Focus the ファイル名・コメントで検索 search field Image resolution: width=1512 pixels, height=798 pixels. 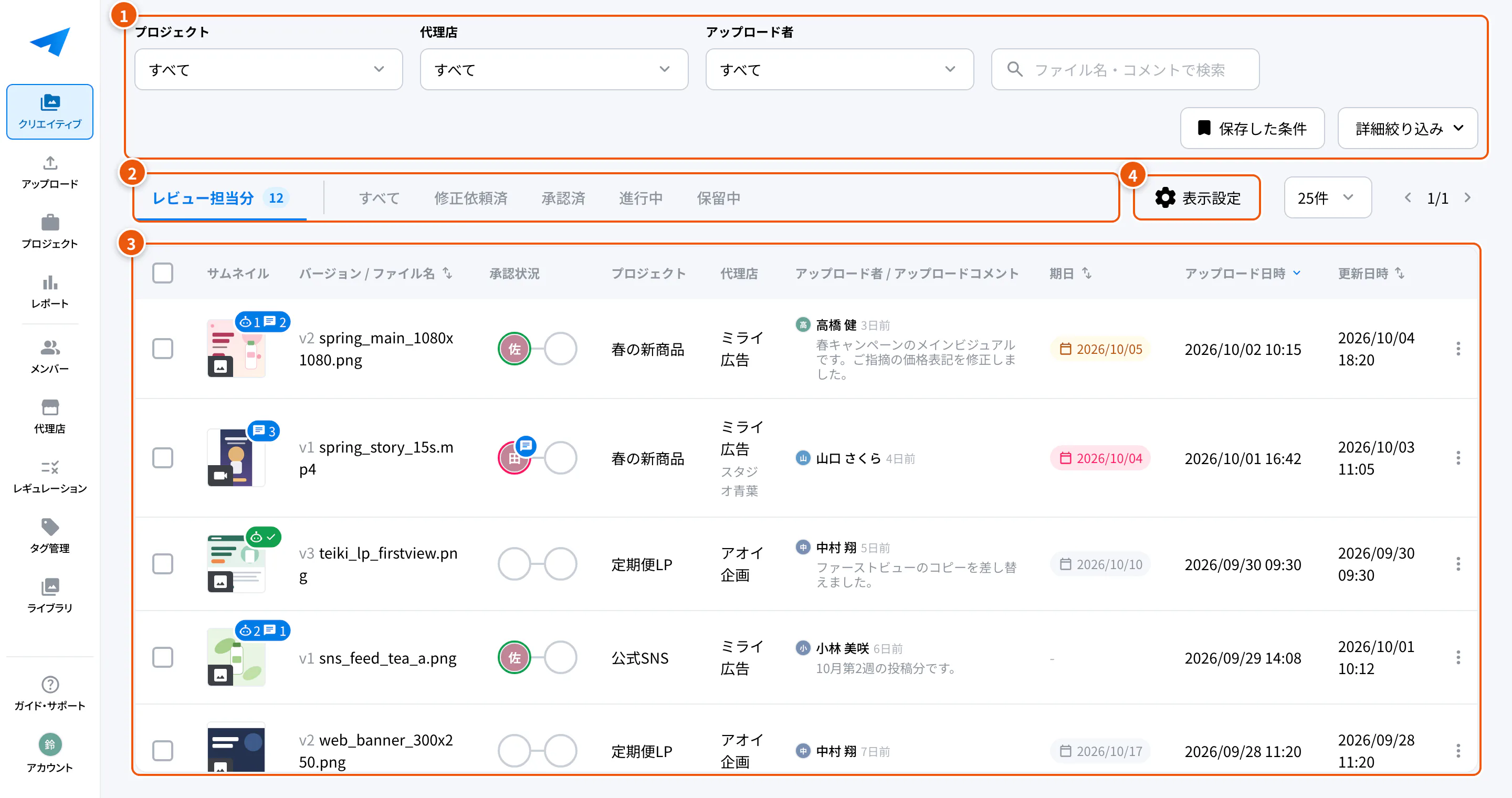(x=1125, y=69)
